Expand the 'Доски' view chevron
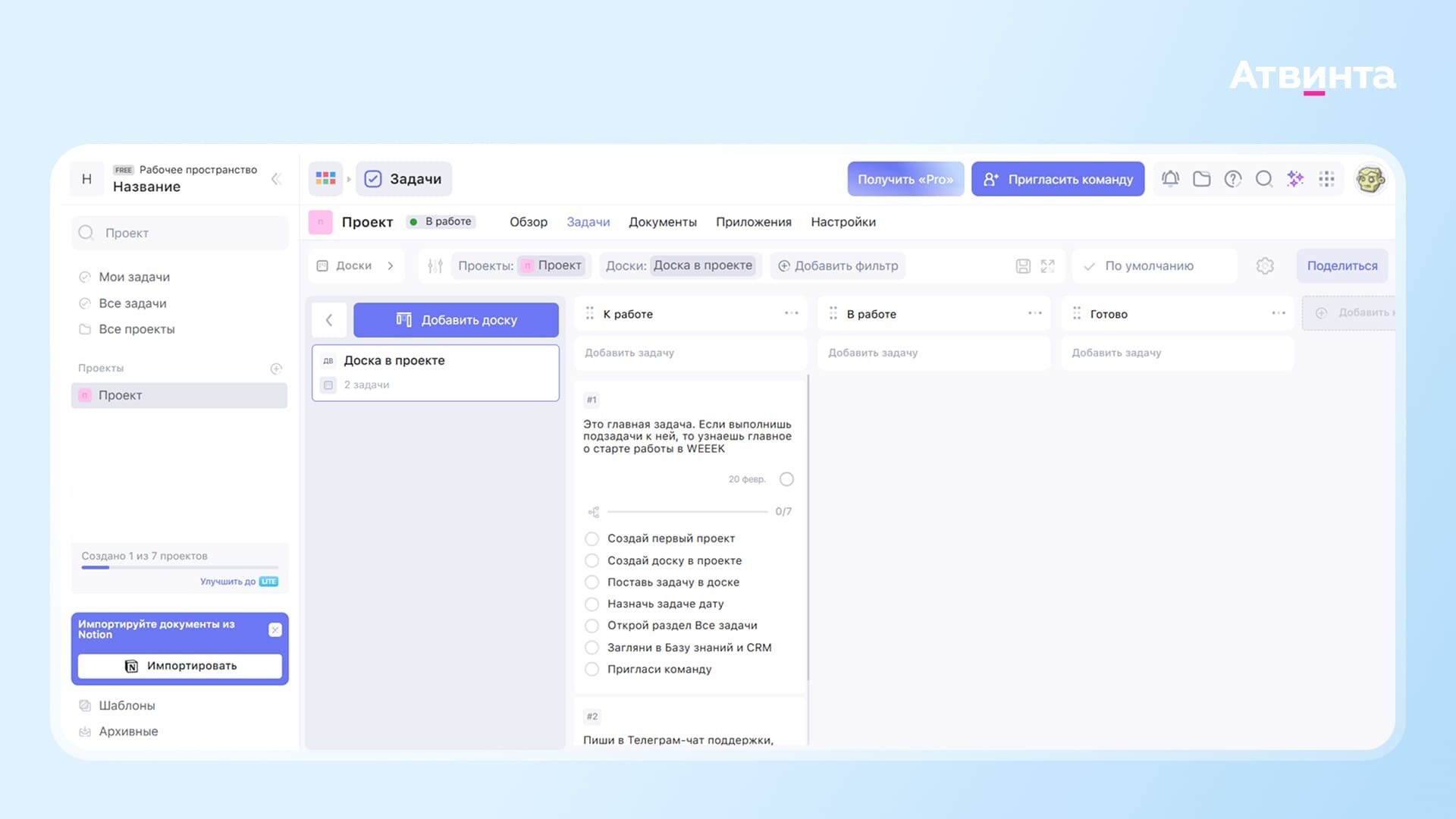This screenshot has height=819, width=1456. 391,266
